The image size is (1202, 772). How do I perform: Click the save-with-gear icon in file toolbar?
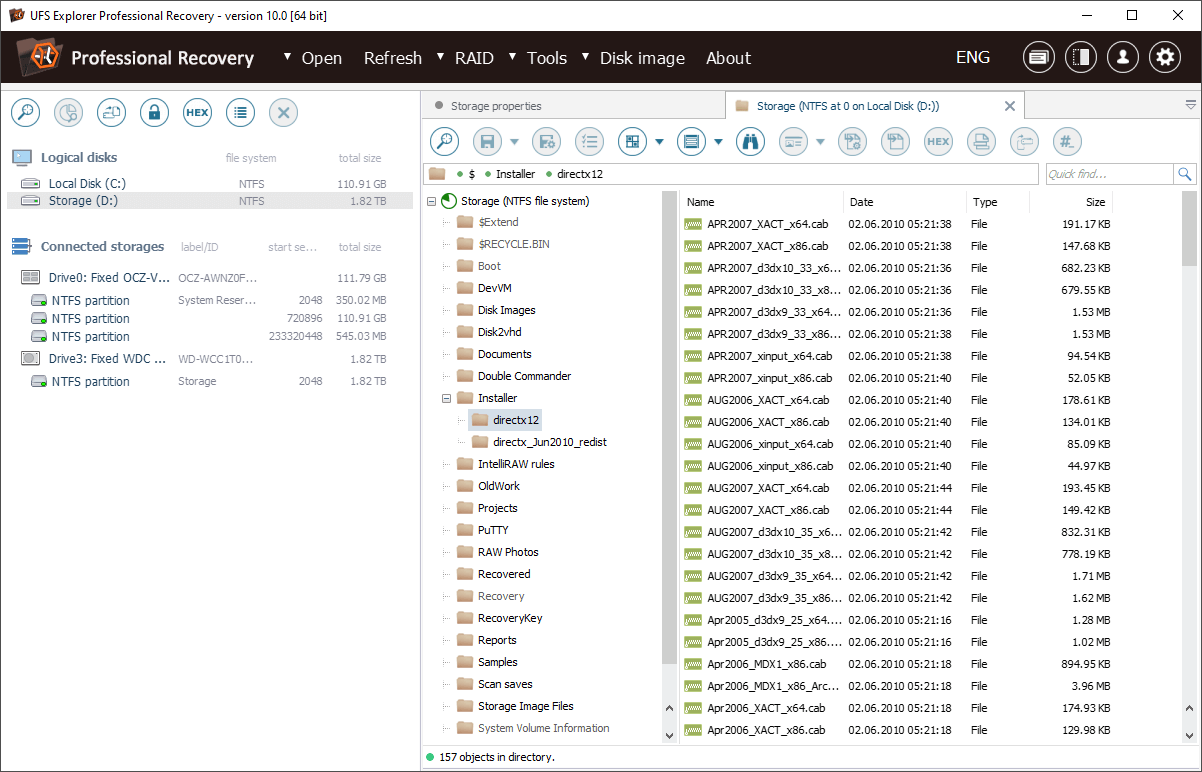546,142
